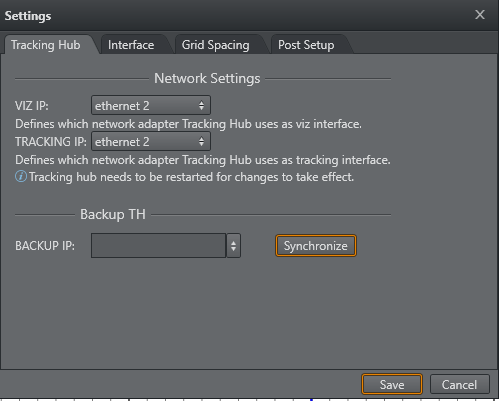Click the BACKUP IP label

pos(45,246)
